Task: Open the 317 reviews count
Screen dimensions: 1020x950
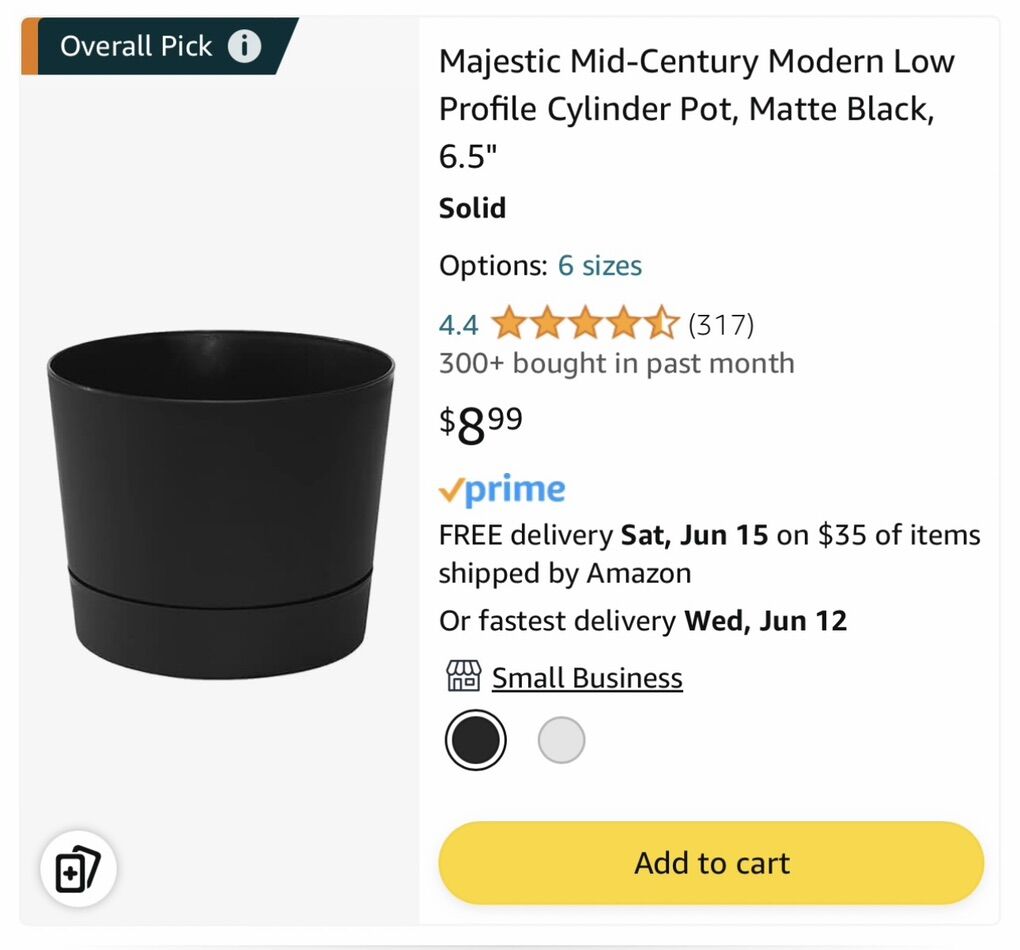Action: tap(721, 325)
